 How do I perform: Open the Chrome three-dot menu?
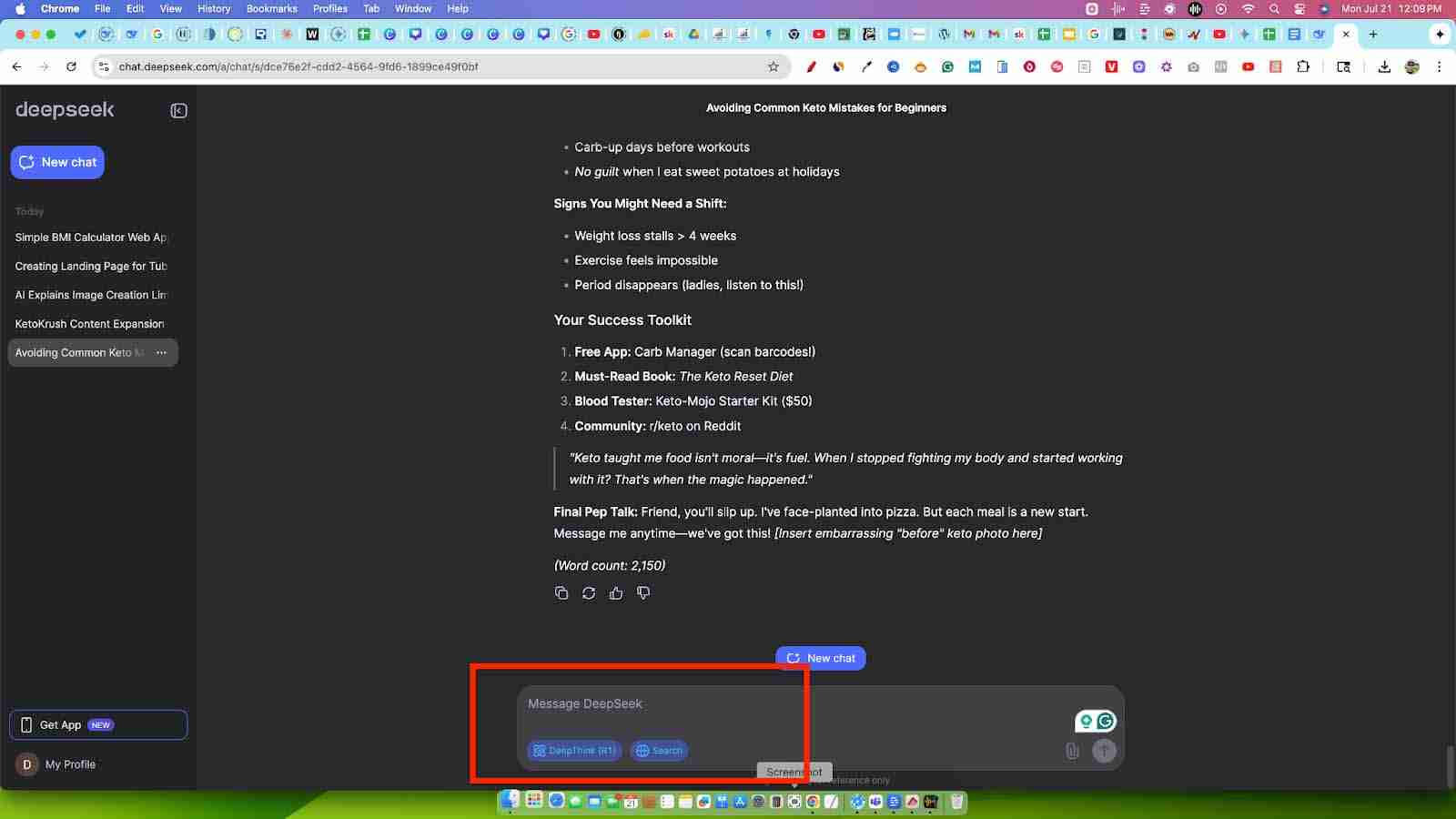click(x=1439, y=66)
